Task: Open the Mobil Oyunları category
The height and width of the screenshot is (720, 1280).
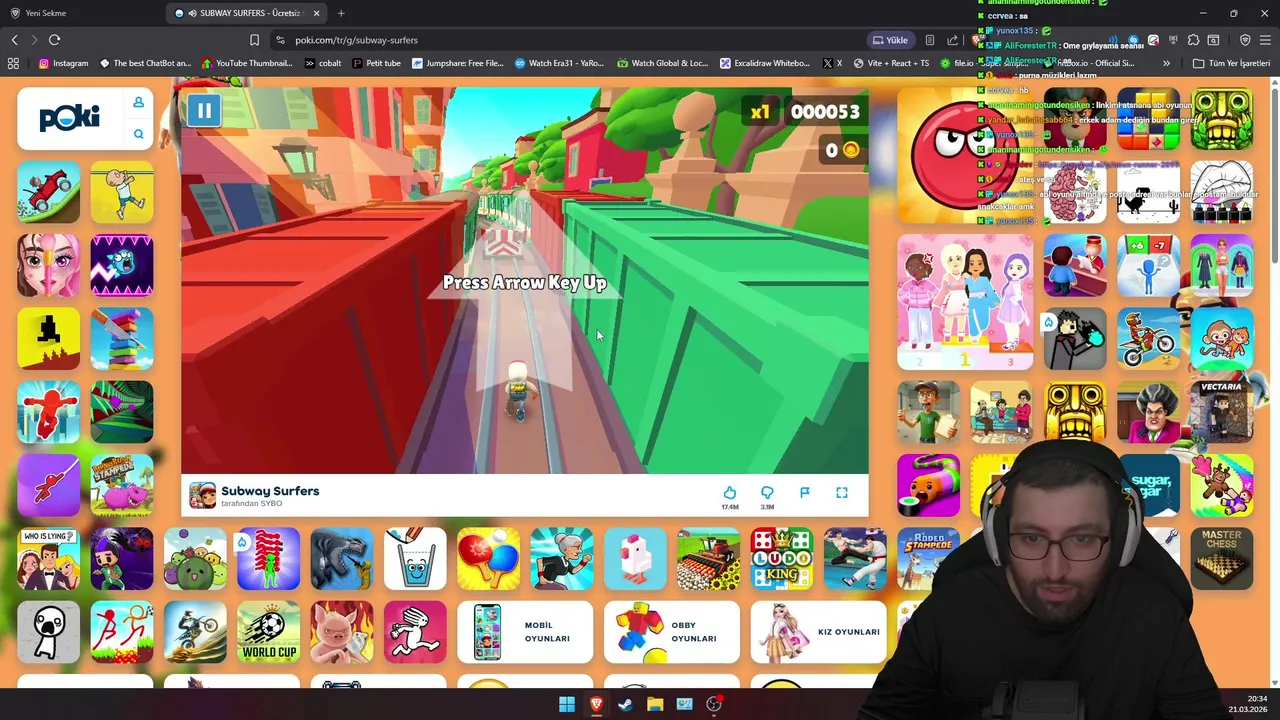Action: pyautogui.click(x=525, y=631)
